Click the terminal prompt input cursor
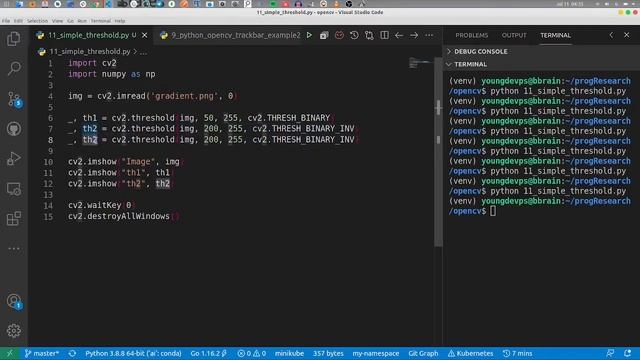Viewport: 640px width, 360px height. pos(493,211)
